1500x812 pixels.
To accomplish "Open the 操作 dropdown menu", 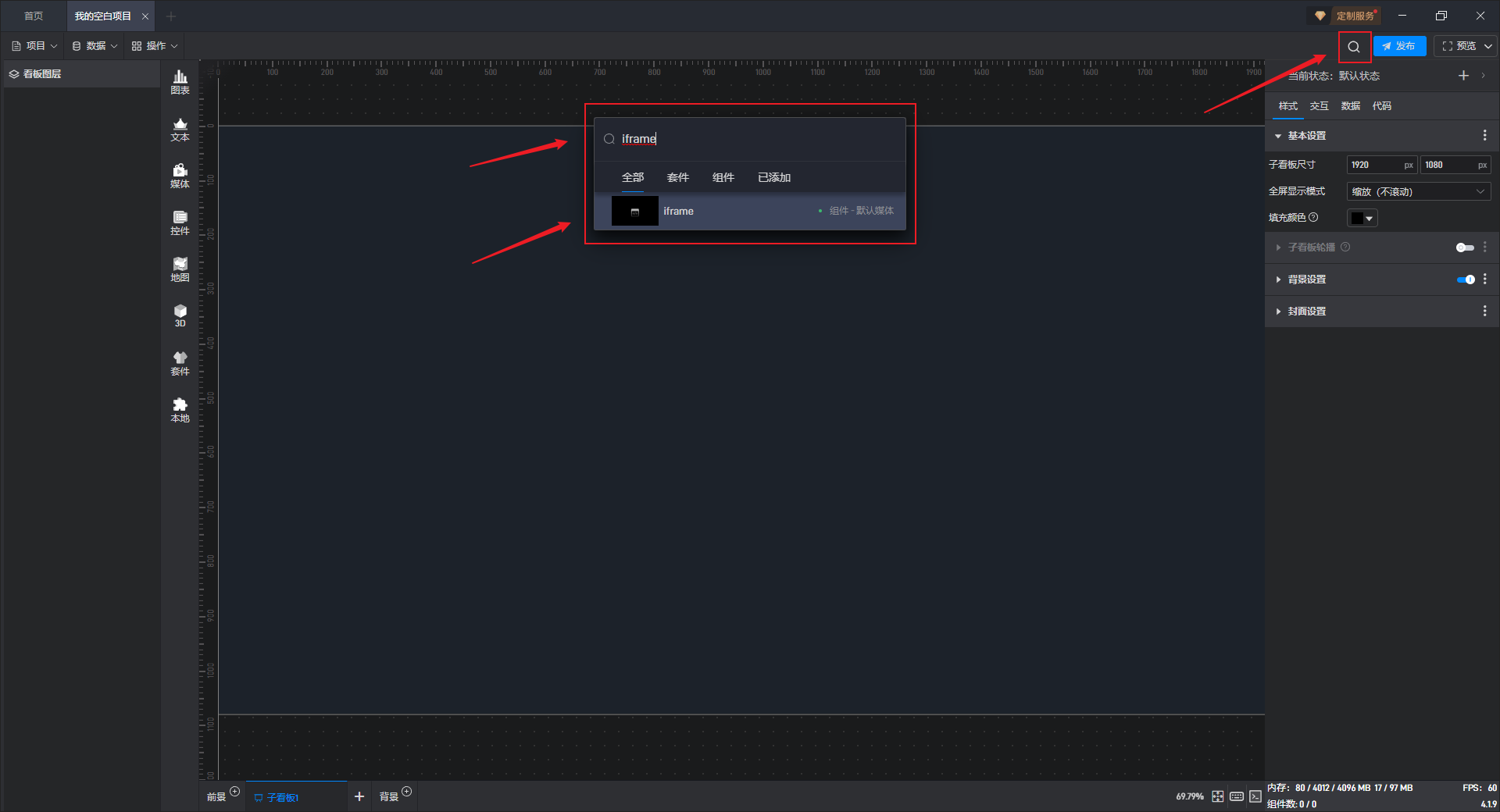I will pos(155,46).
